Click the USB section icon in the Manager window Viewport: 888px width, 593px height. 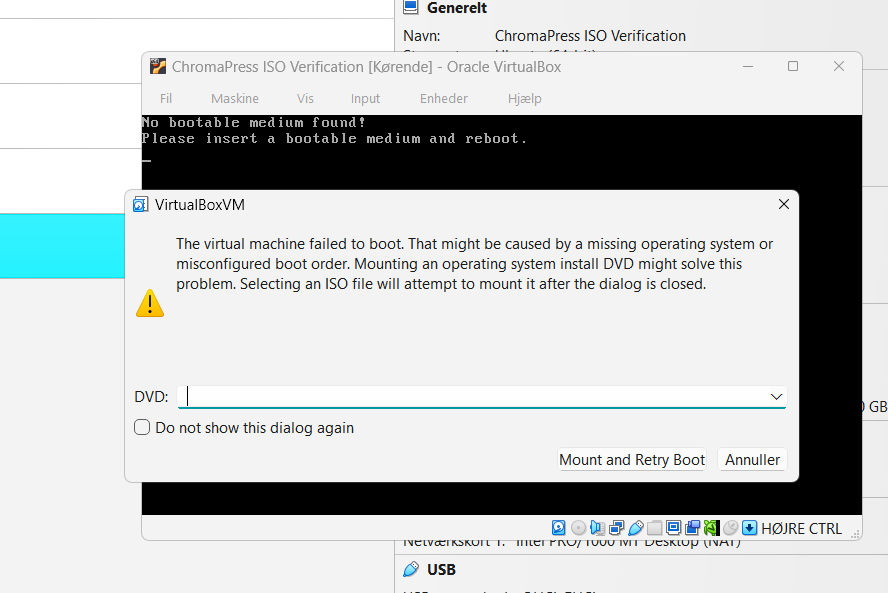click(411, 569)
